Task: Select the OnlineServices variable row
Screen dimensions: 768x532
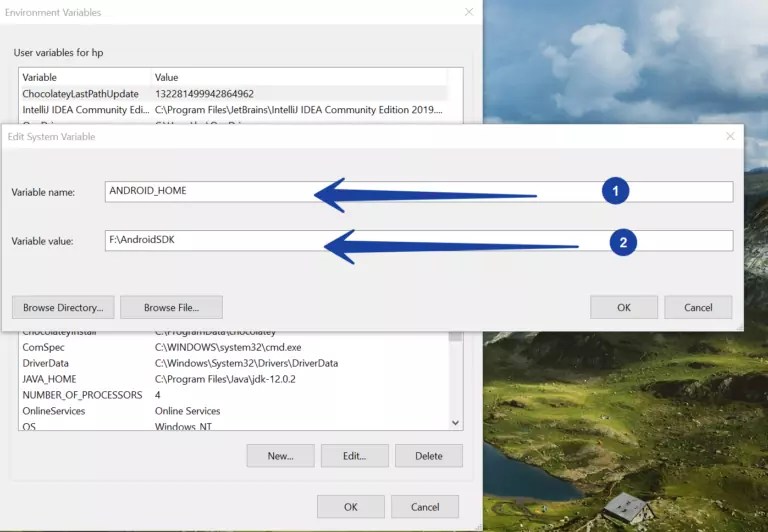Action: tap(234, 411)
